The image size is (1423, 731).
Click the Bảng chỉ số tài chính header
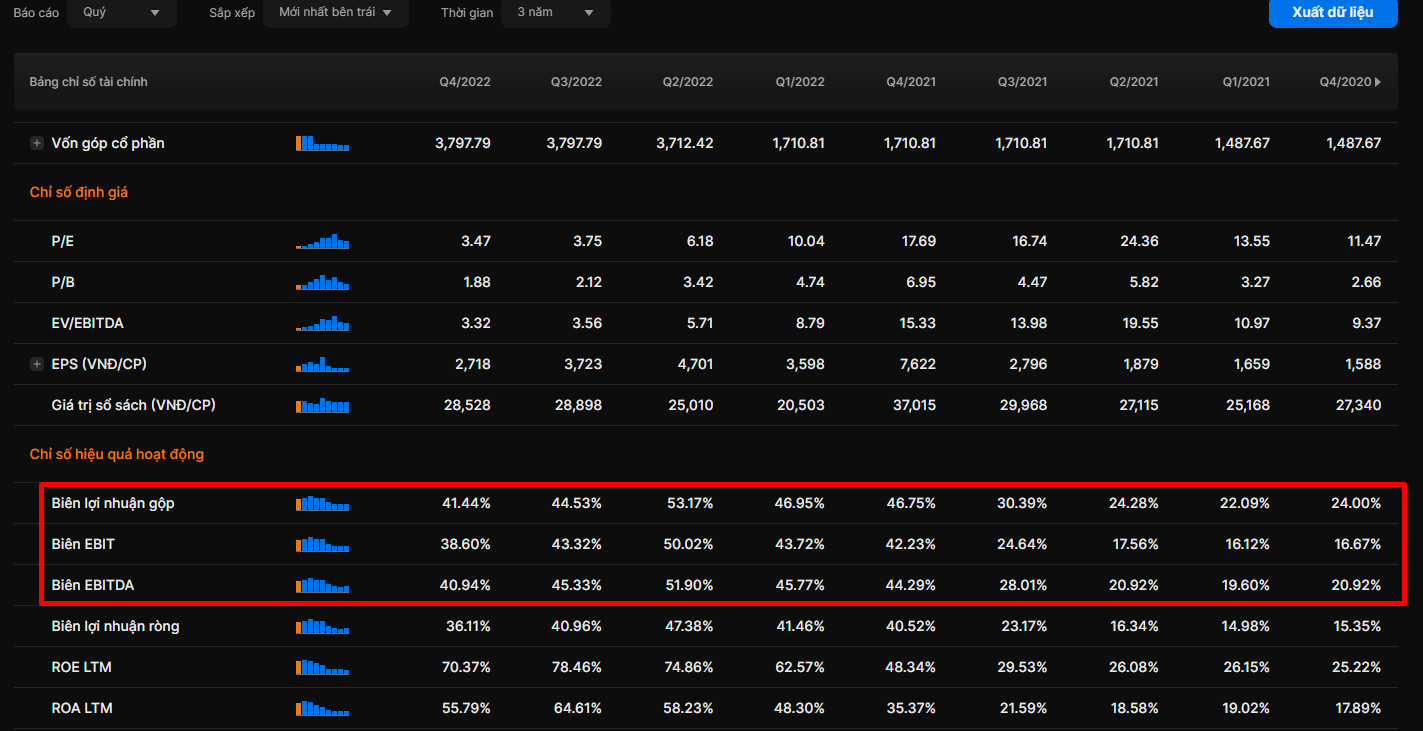(88, 82)
